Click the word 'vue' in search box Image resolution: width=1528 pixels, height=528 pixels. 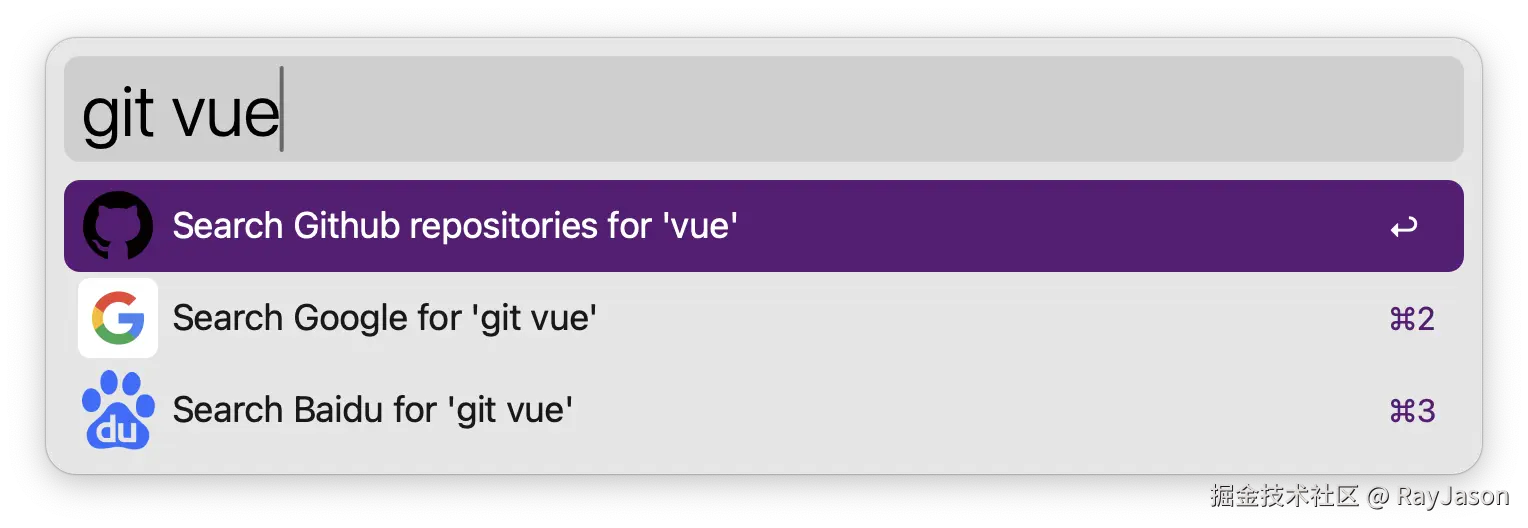coord(226,114)
